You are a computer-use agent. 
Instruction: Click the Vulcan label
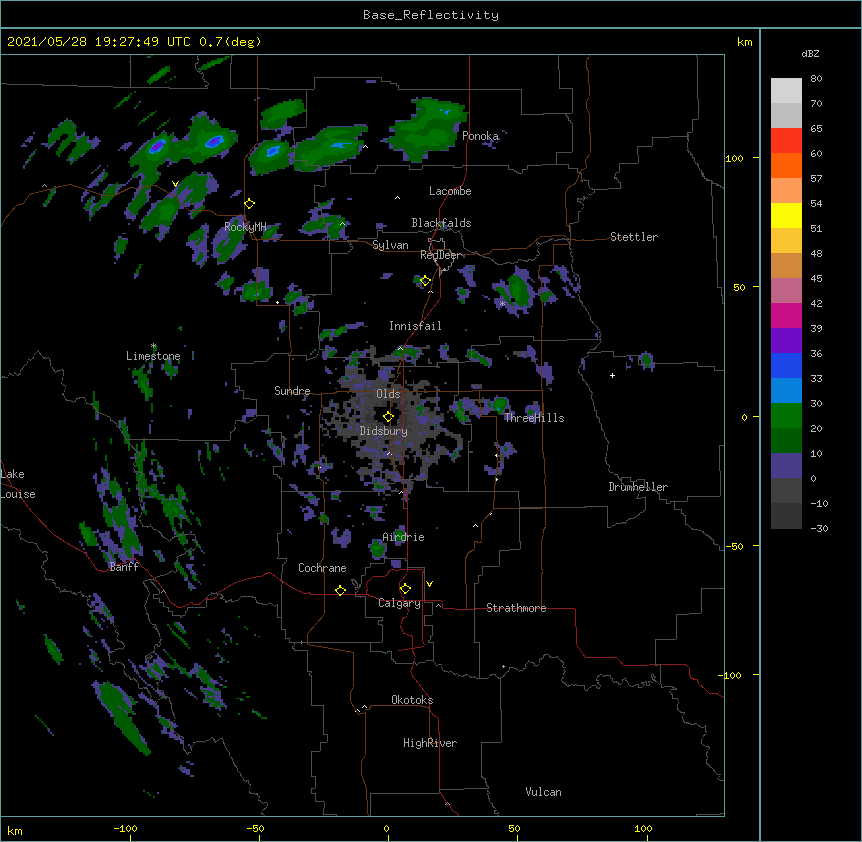543,792
